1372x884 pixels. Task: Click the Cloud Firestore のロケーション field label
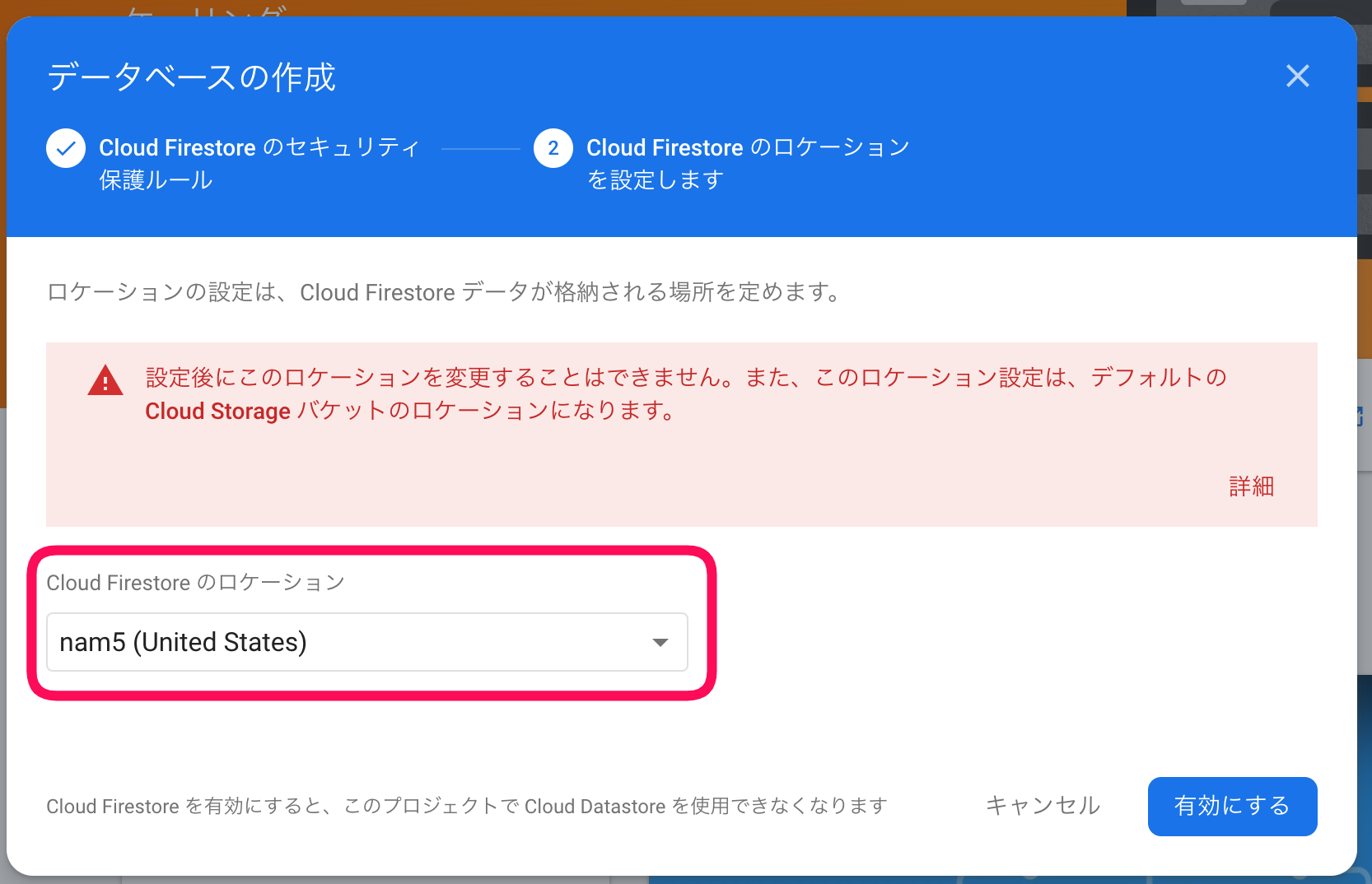click(x=195, y=583)
